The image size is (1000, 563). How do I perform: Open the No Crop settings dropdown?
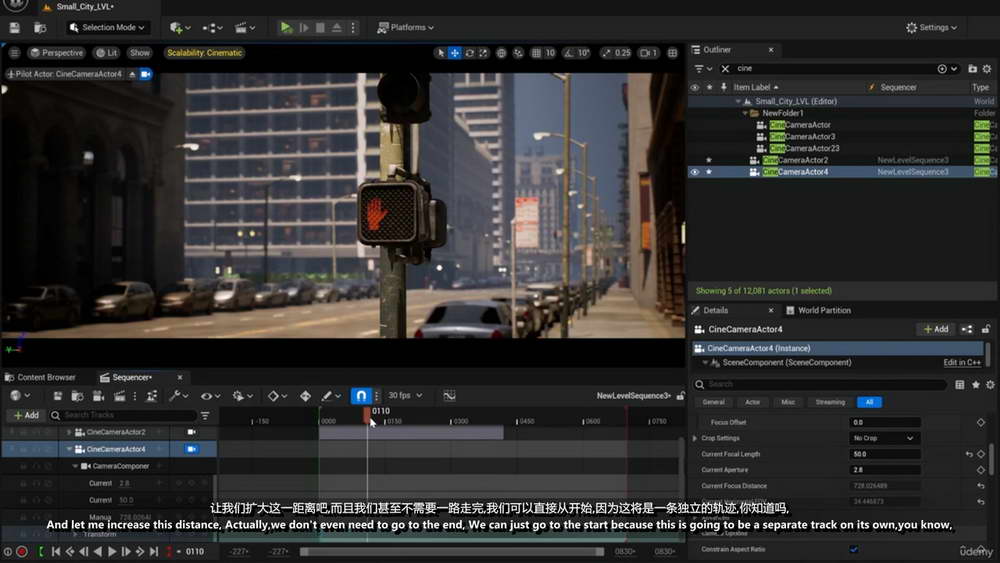[884, 438]
